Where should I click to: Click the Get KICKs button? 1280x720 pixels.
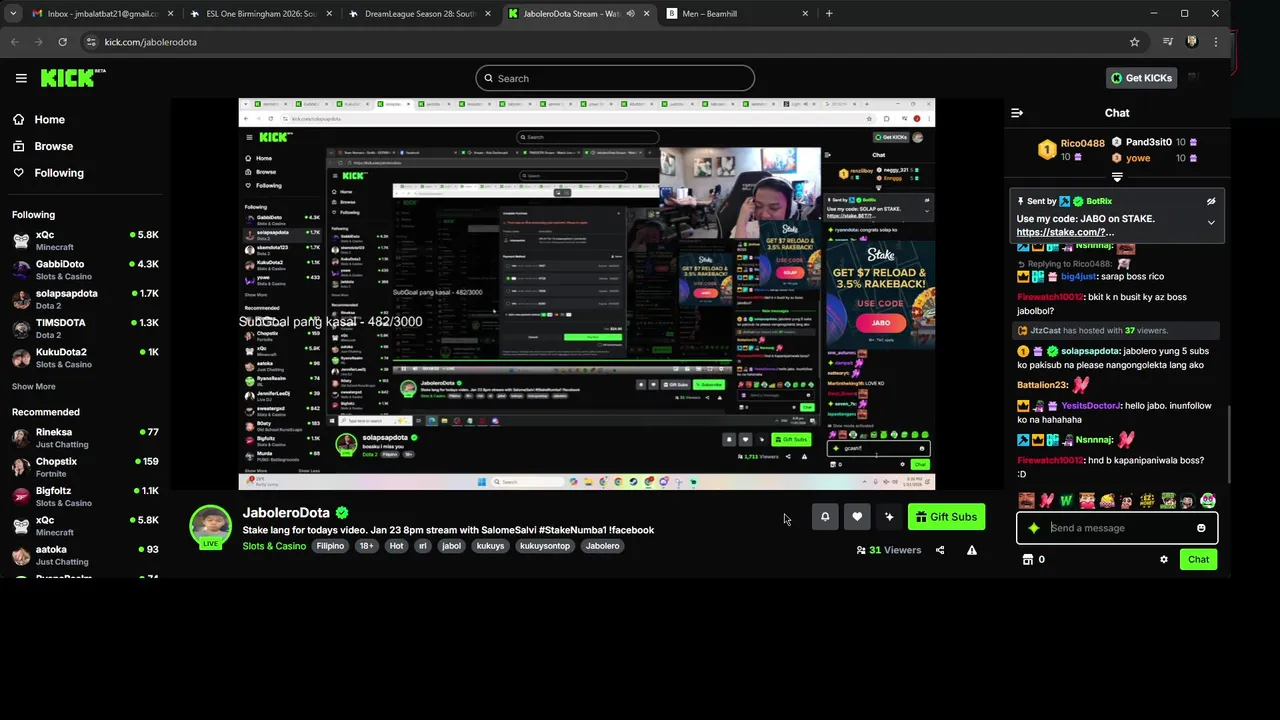(x=1141, y=78)
